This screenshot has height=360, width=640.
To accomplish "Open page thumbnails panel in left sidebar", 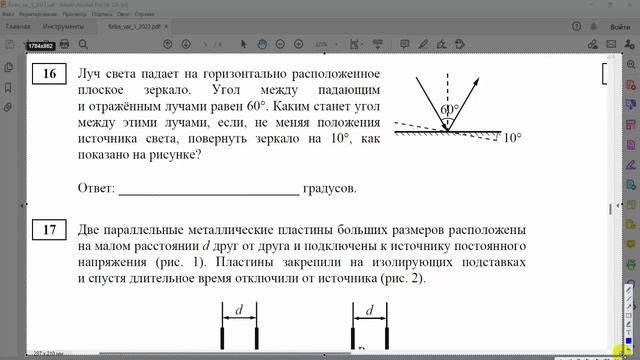I will (8, 67).
